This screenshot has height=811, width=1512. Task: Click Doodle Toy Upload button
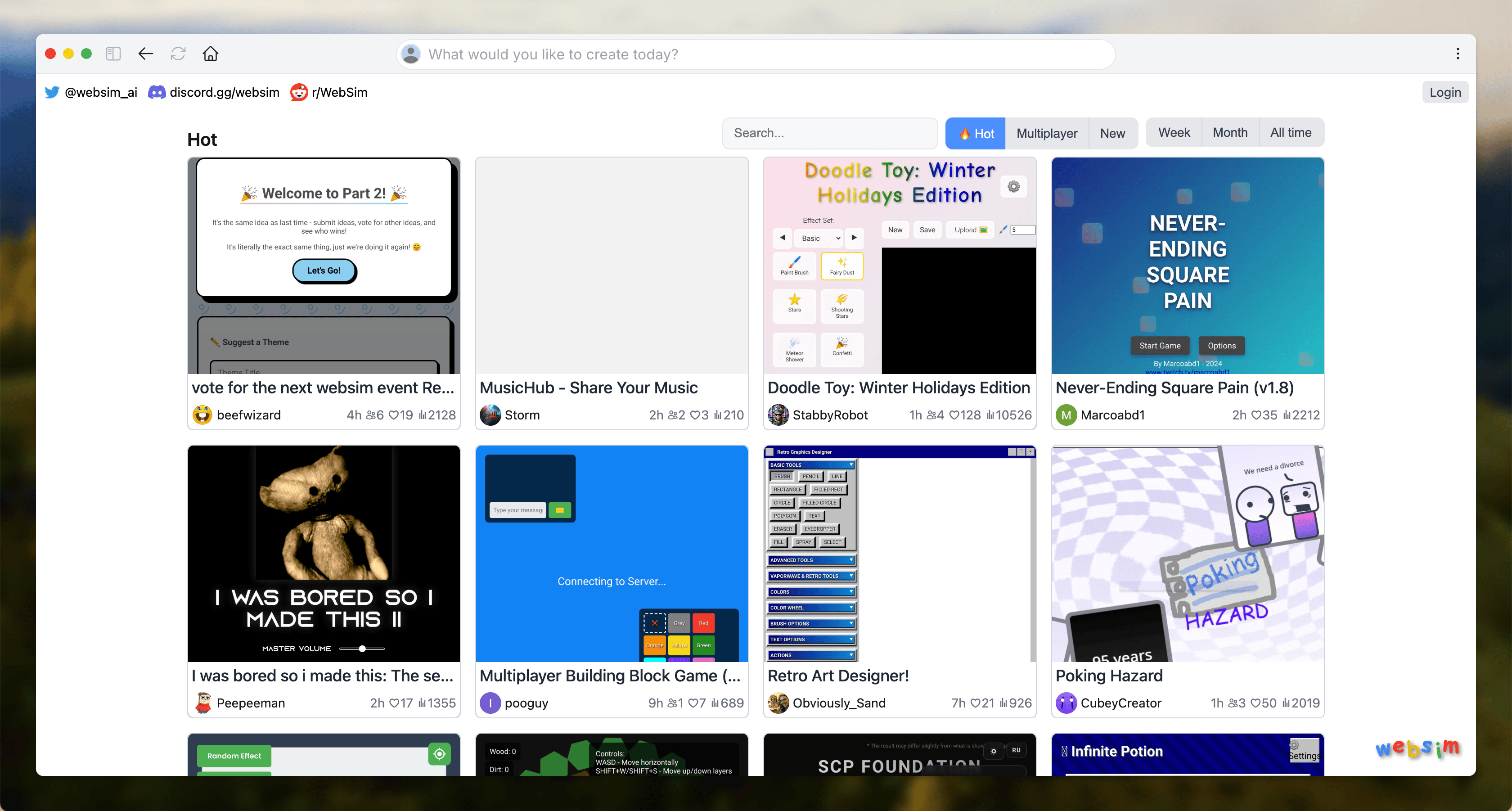click(x=970, y=230)
